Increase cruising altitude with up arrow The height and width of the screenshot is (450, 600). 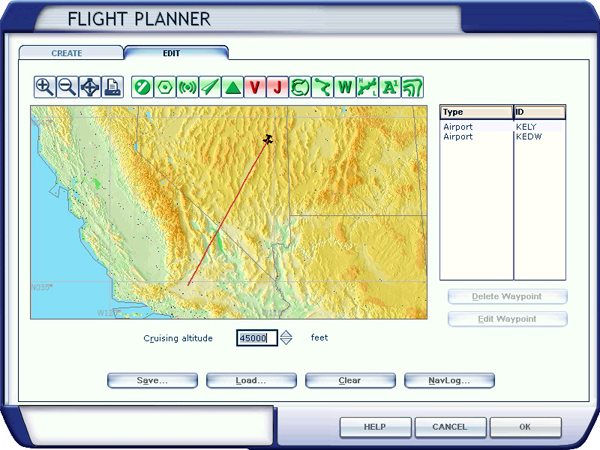[286, 334]
